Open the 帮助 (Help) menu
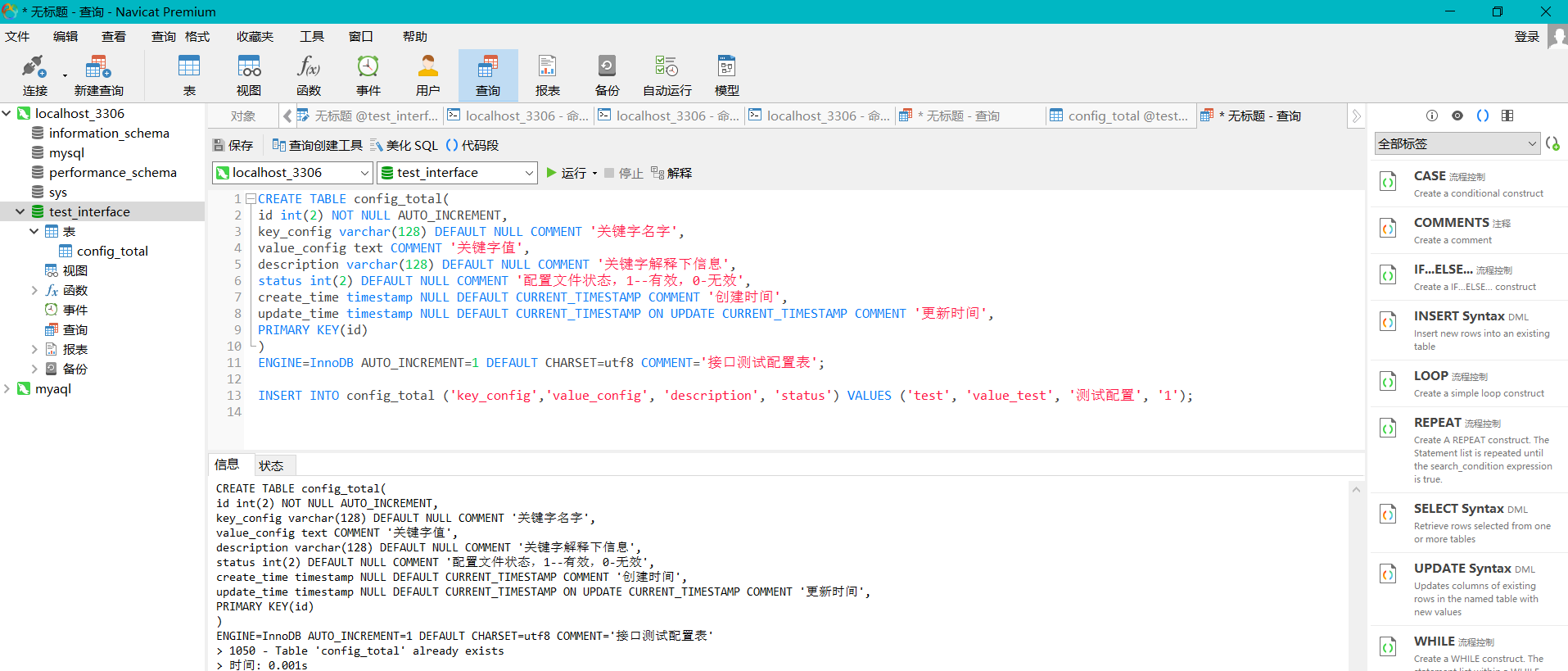Screen dimensions: 1568x671 415,37
